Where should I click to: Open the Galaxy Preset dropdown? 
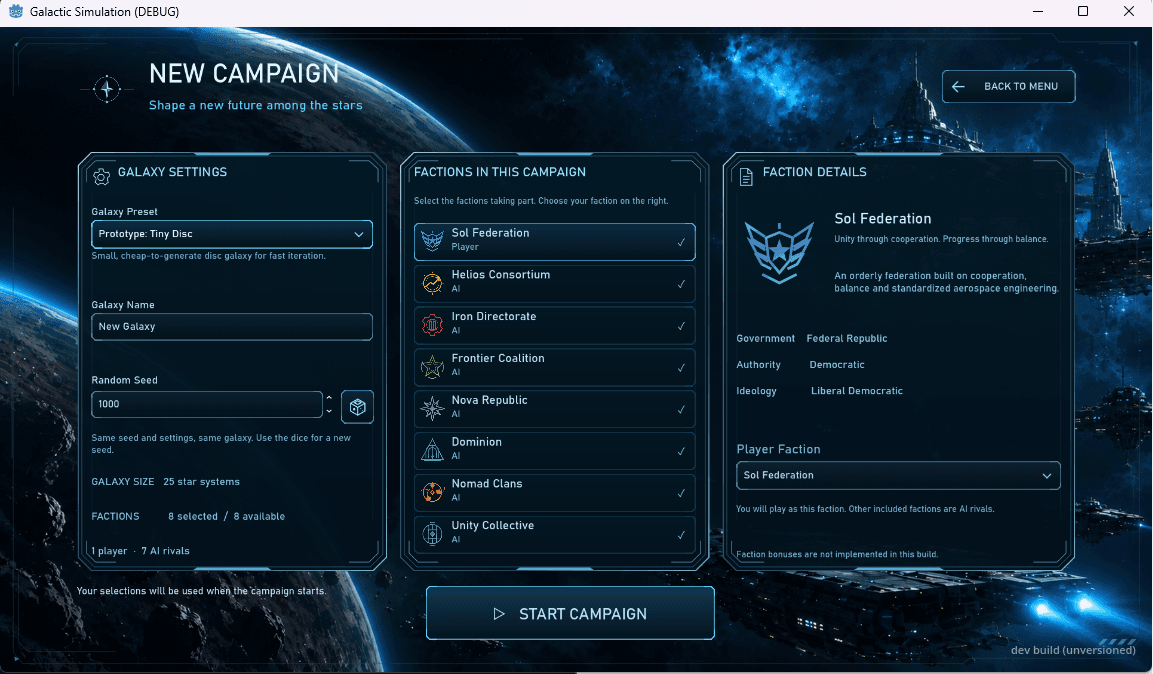(232, 234)
